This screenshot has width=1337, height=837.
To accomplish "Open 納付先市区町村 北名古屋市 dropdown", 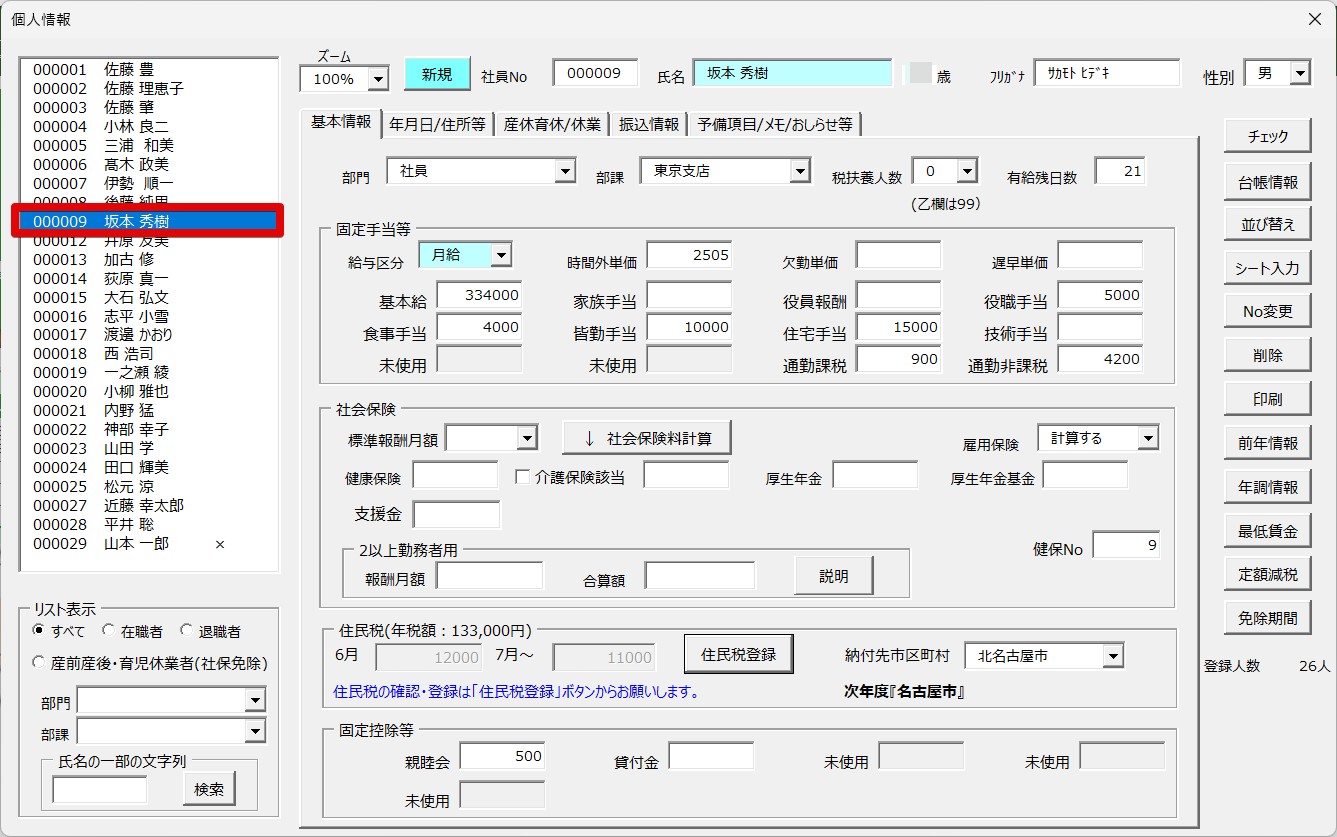I will pyautogui.click(x=1113, y=656).
